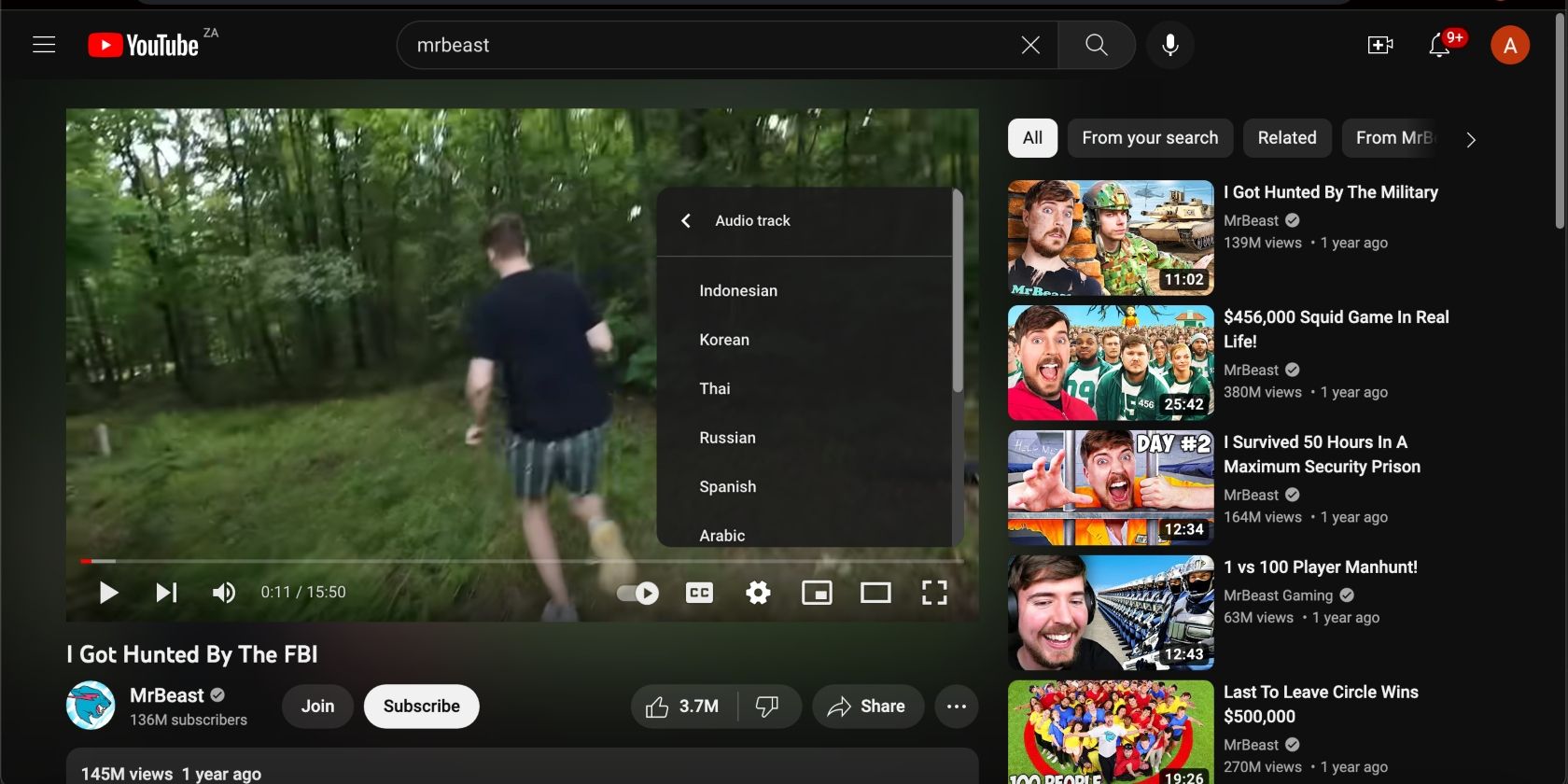Open the $456,000 Squid Game thumbnail
This screenshot has height=784, width=1568.
coord(1111,363)
